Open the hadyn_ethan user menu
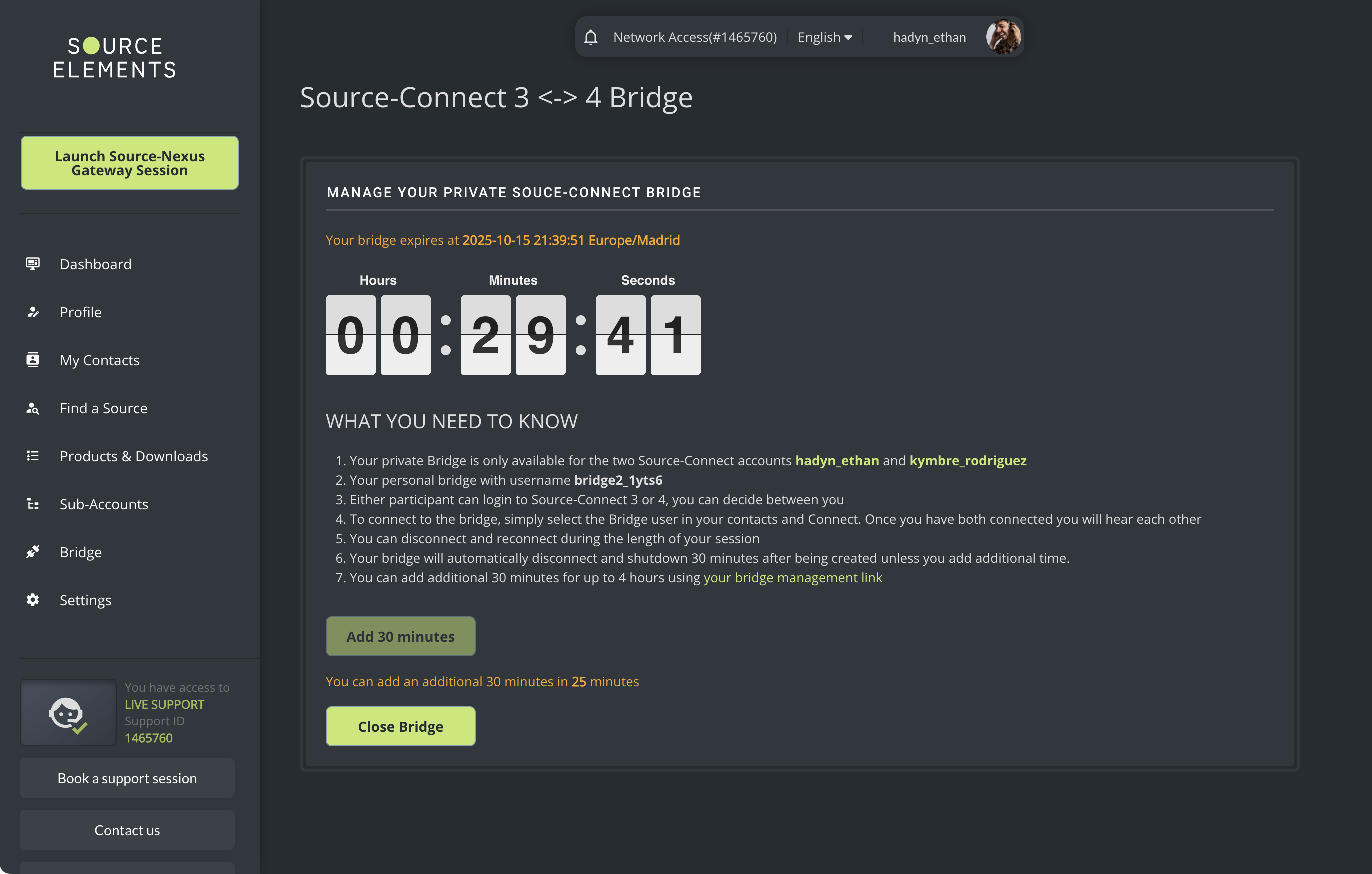This screenshot has width=1372, height=874. (929, 37)
